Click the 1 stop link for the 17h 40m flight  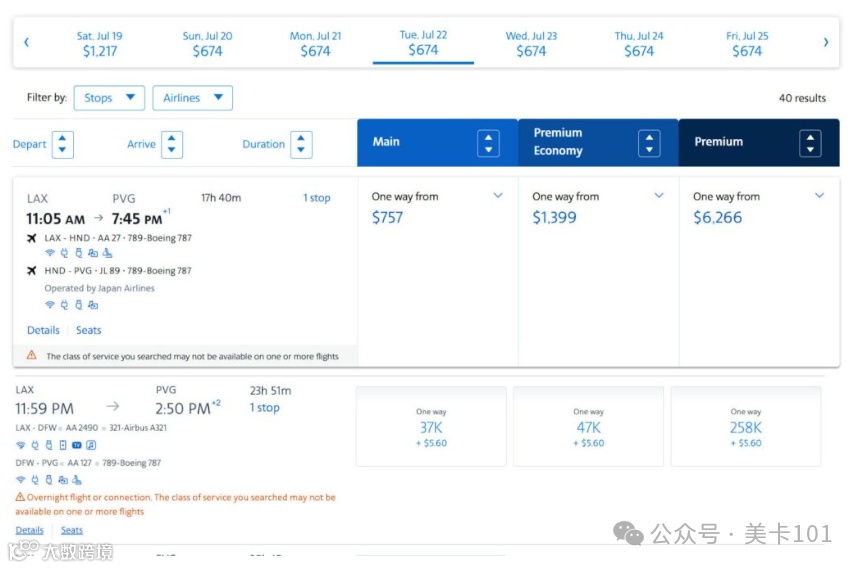317,198
